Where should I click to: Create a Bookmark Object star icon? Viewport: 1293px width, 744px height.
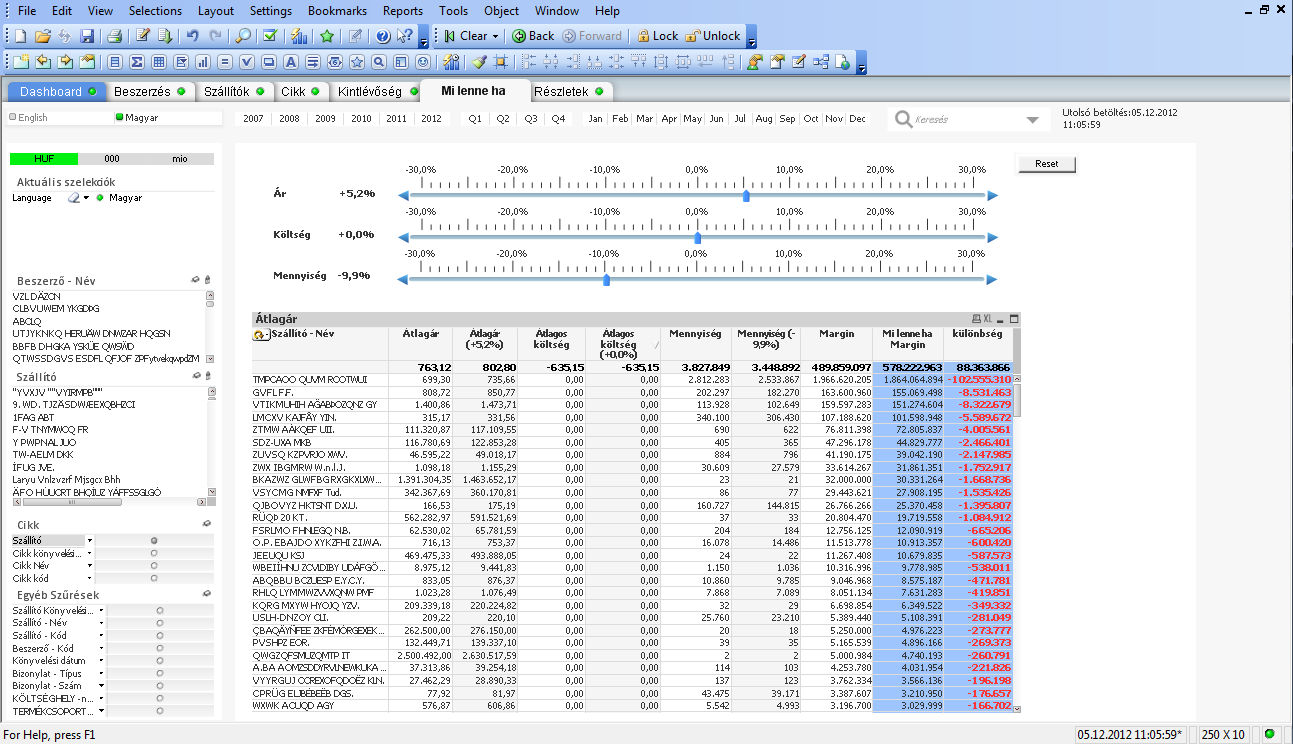357,62
